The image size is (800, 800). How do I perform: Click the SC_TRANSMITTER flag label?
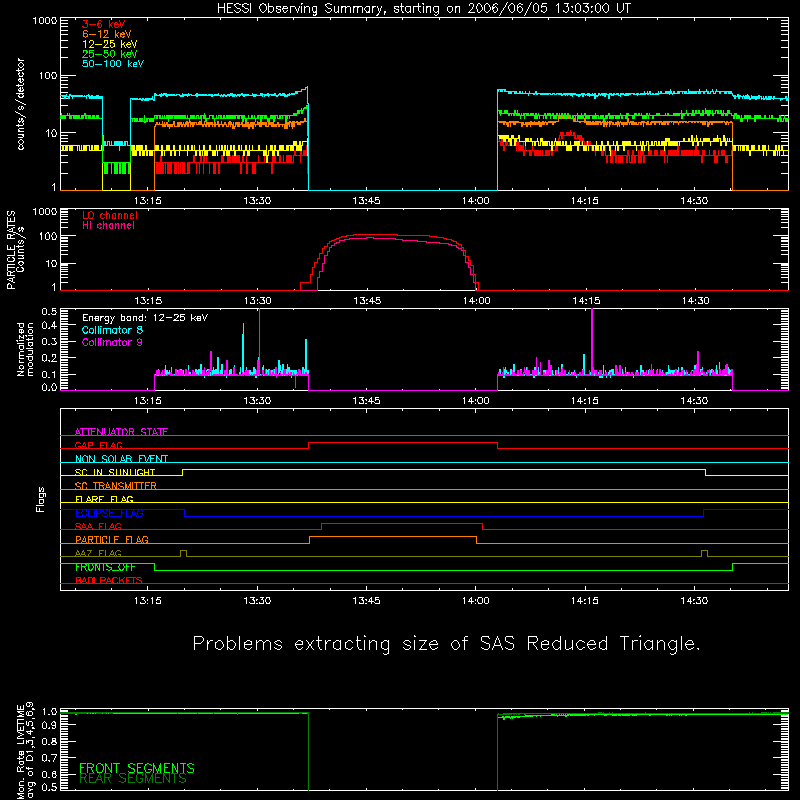[115, 486]
